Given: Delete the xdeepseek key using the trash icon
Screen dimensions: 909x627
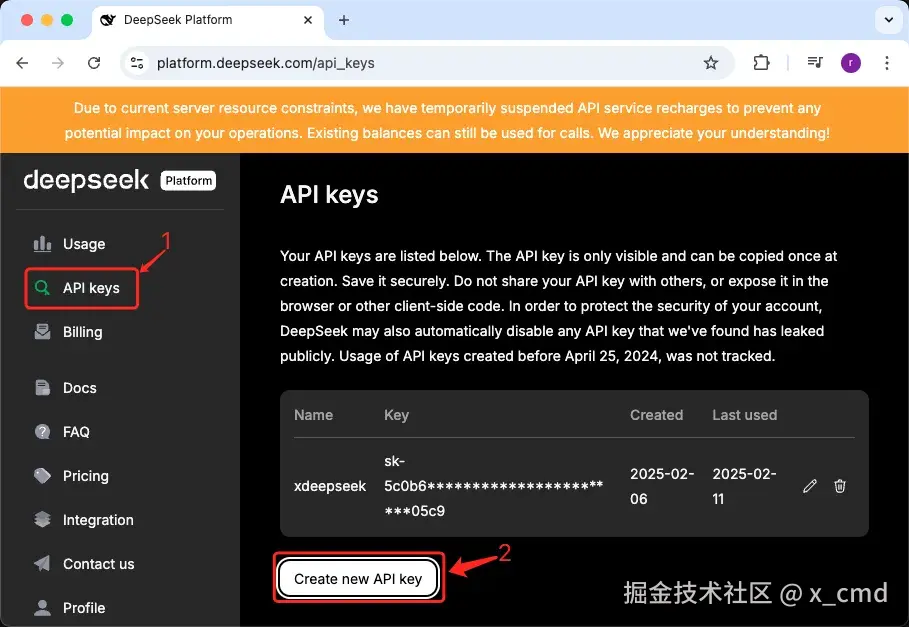Looking at the screenshot, I should (839, 486).
